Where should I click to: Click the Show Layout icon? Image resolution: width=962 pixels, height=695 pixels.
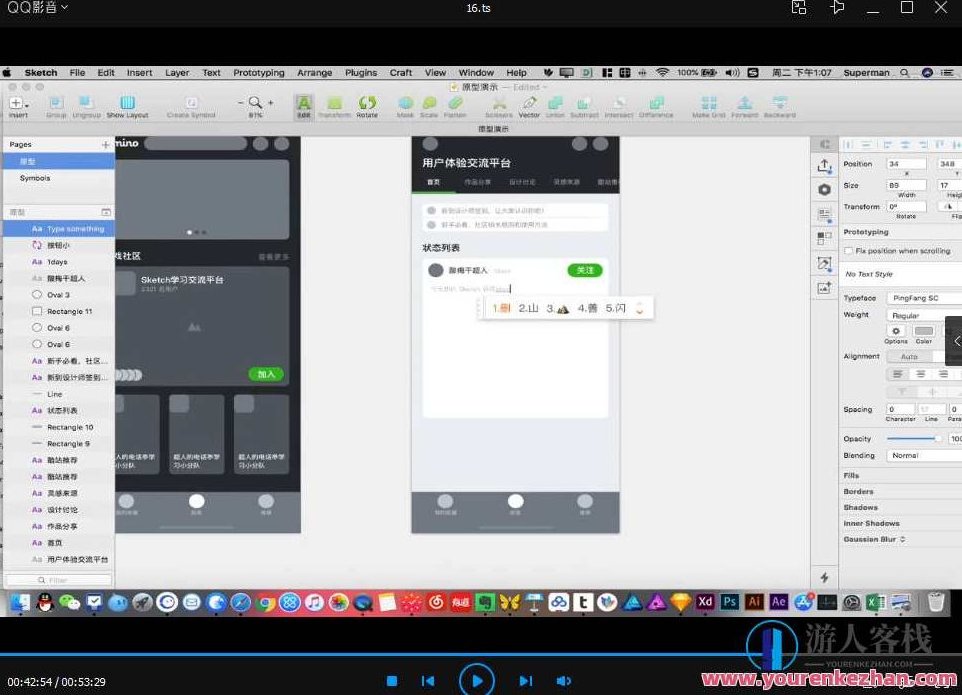pyautogui.click(x=128, y=104)
